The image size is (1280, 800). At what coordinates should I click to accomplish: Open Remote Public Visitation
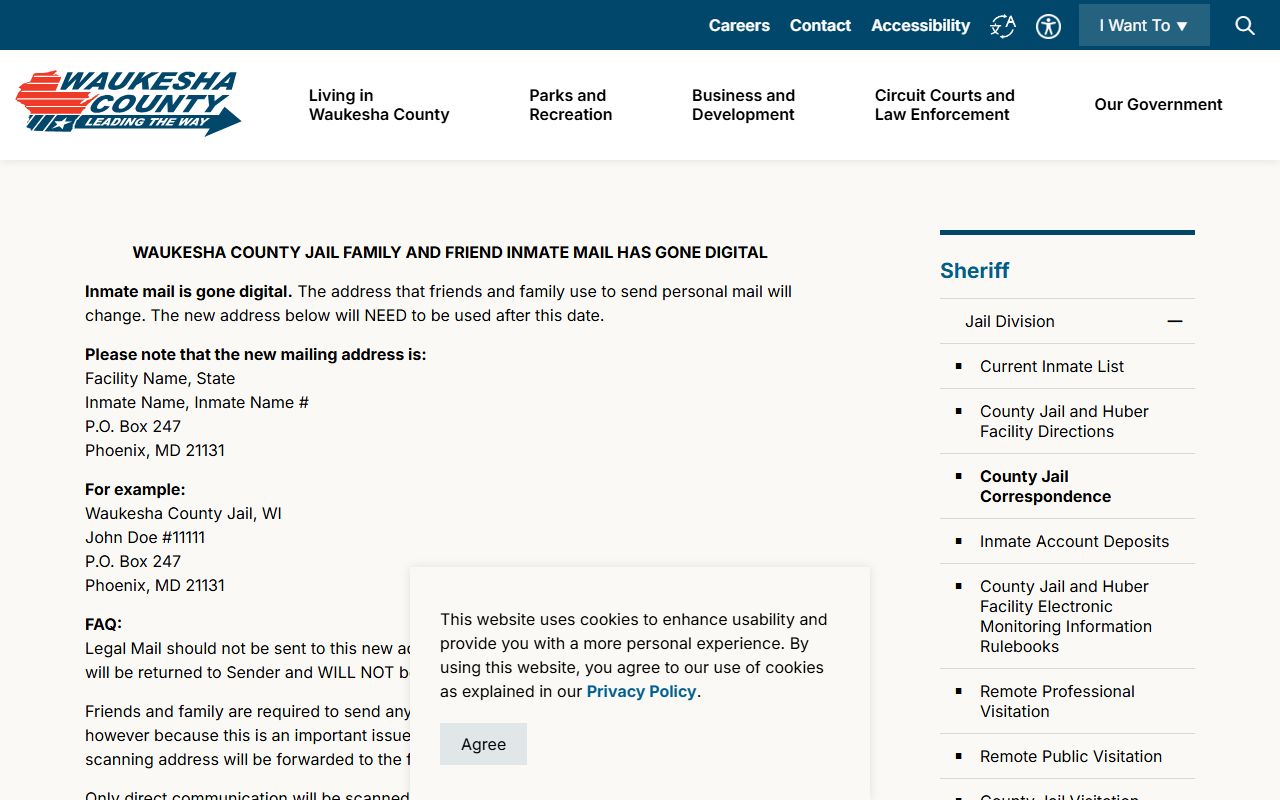1071,757
